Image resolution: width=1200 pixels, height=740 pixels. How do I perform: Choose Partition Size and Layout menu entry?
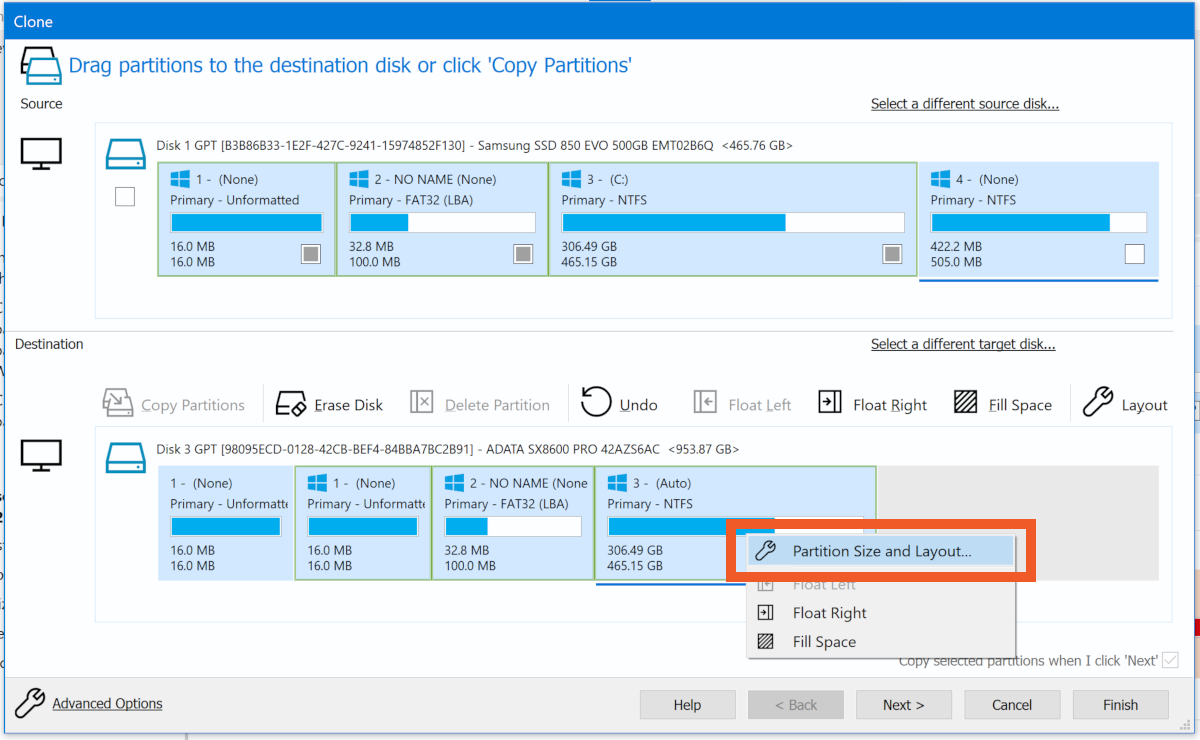tap(881, 551)
